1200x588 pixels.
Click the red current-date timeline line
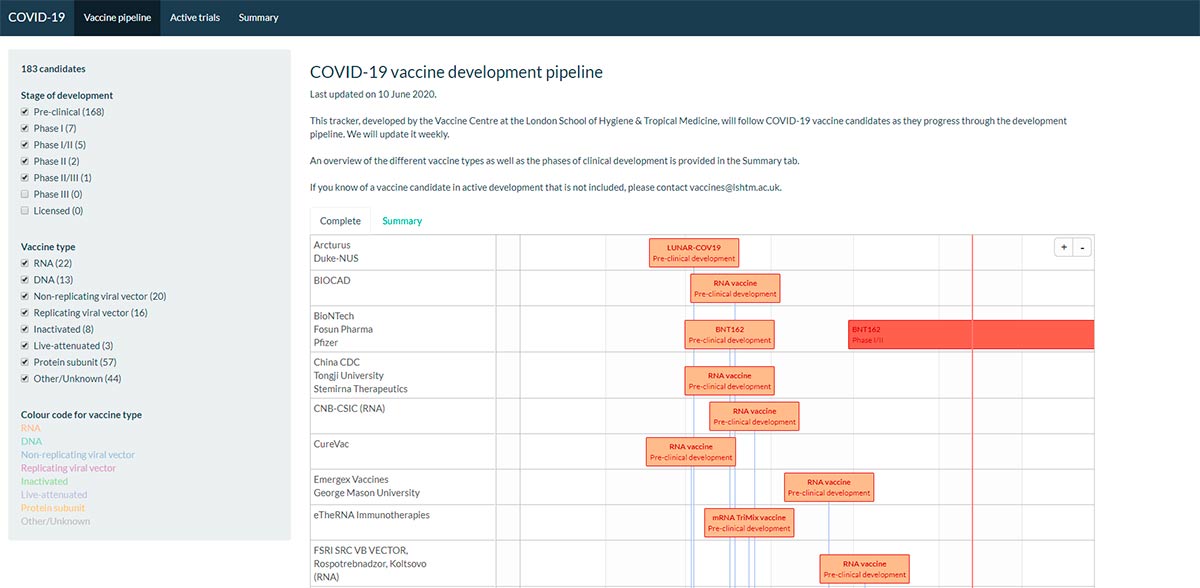tap(973, 410)
